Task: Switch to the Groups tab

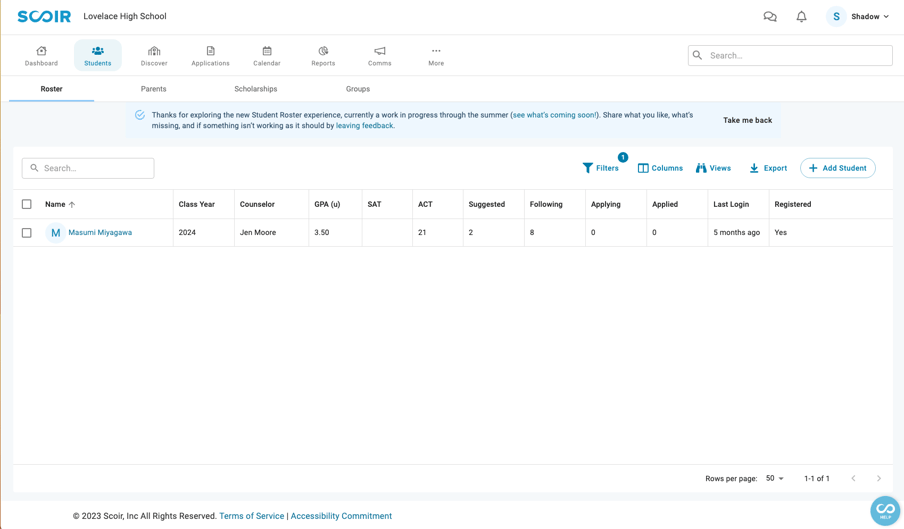Action: pos(357,89)
